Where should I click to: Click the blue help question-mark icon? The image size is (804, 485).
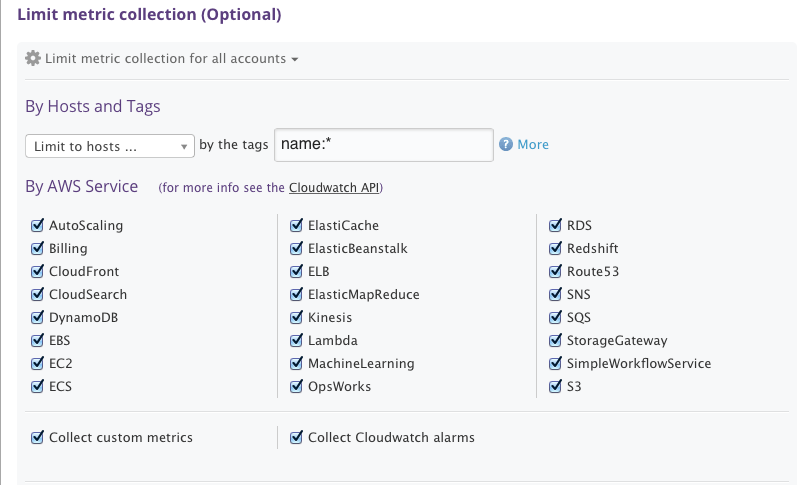[x=506, y=144]
